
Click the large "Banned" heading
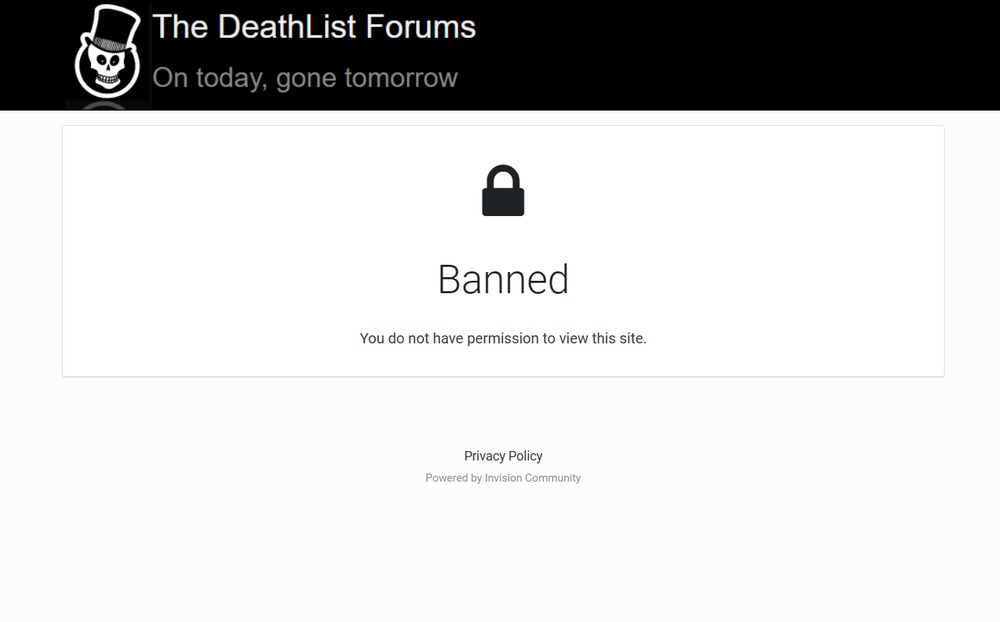(x=503, y=280)
